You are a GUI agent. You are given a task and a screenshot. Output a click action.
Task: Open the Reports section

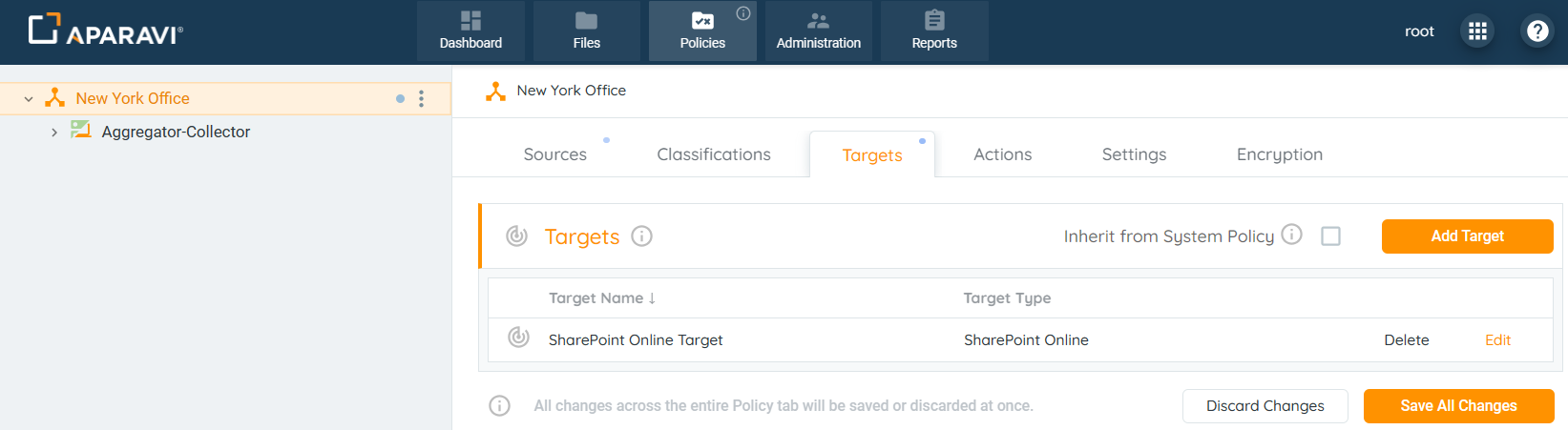[x=934, y=31]
